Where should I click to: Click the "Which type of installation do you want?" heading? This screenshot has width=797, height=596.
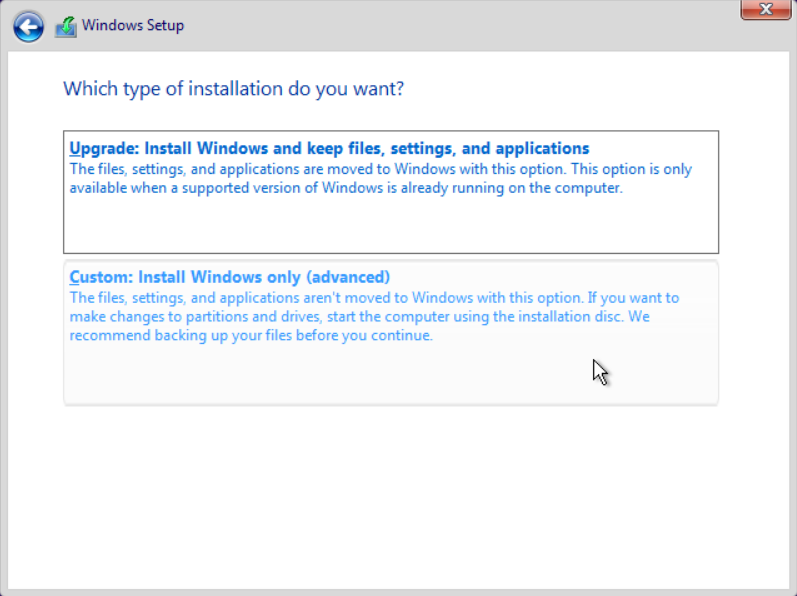tap(233, 89)
